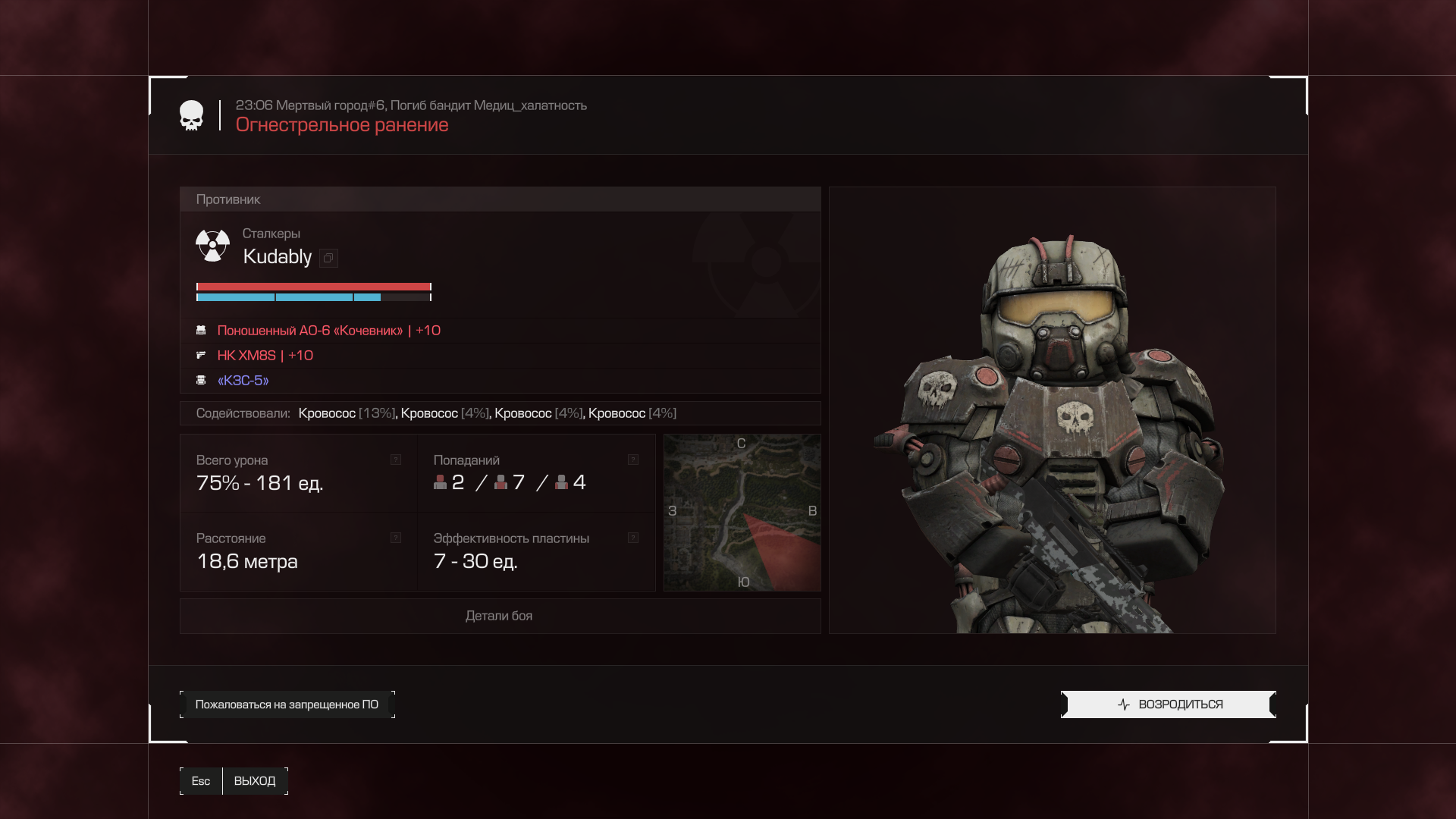Click plate effectiveness value 7 - 30 ед.
The width and height of the screenshot is (1456, 819).
pos(475,561)
